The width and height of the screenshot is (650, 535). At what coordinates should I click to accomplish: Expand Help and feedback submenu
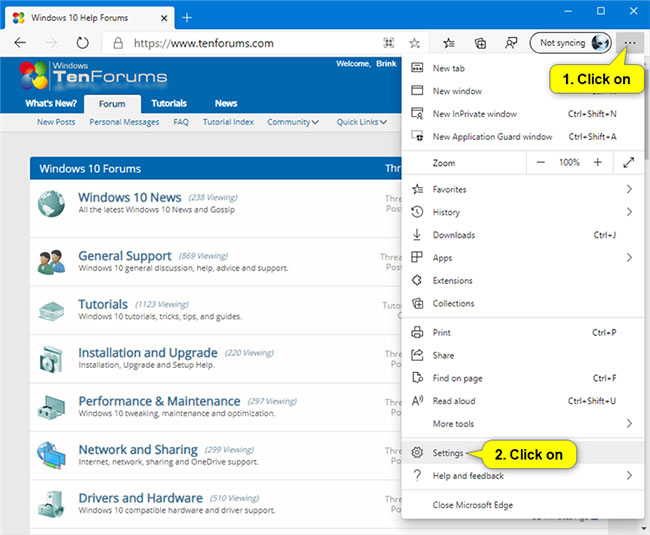coord(522,475)
